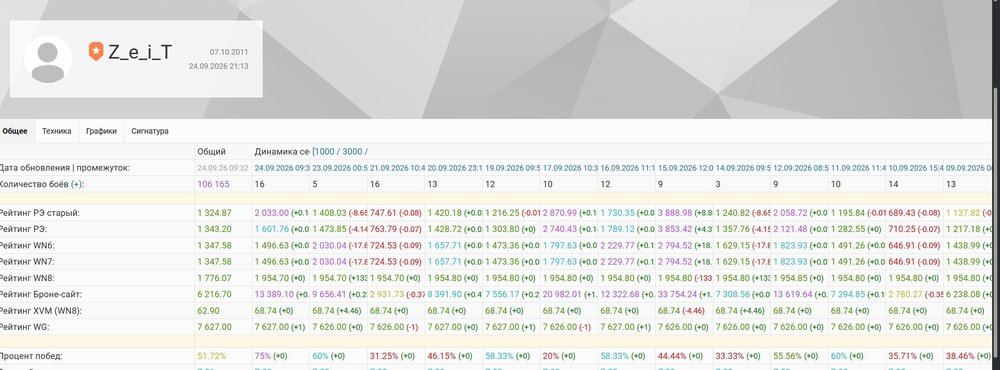Open the 23.09.2026 session column header
This screenshot has height=370, width=1000.
pyautogui.click(x=339, y=168)
